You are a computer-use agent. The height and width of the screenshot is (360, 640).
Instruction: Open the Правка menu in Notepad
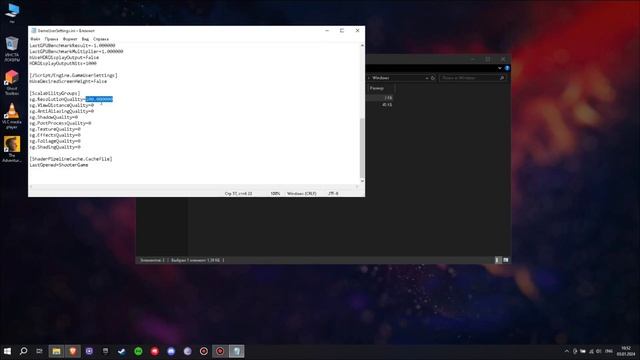click(51, 39)
